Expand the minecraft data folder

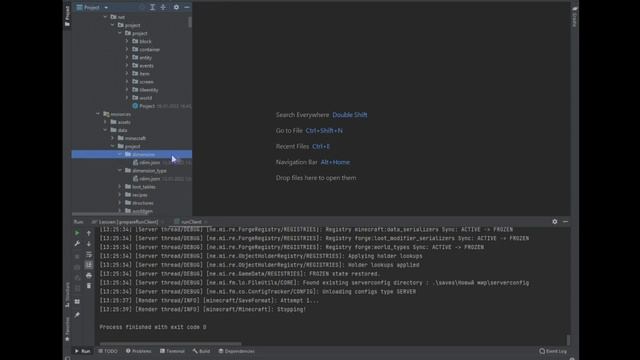(x=112, y=138)
